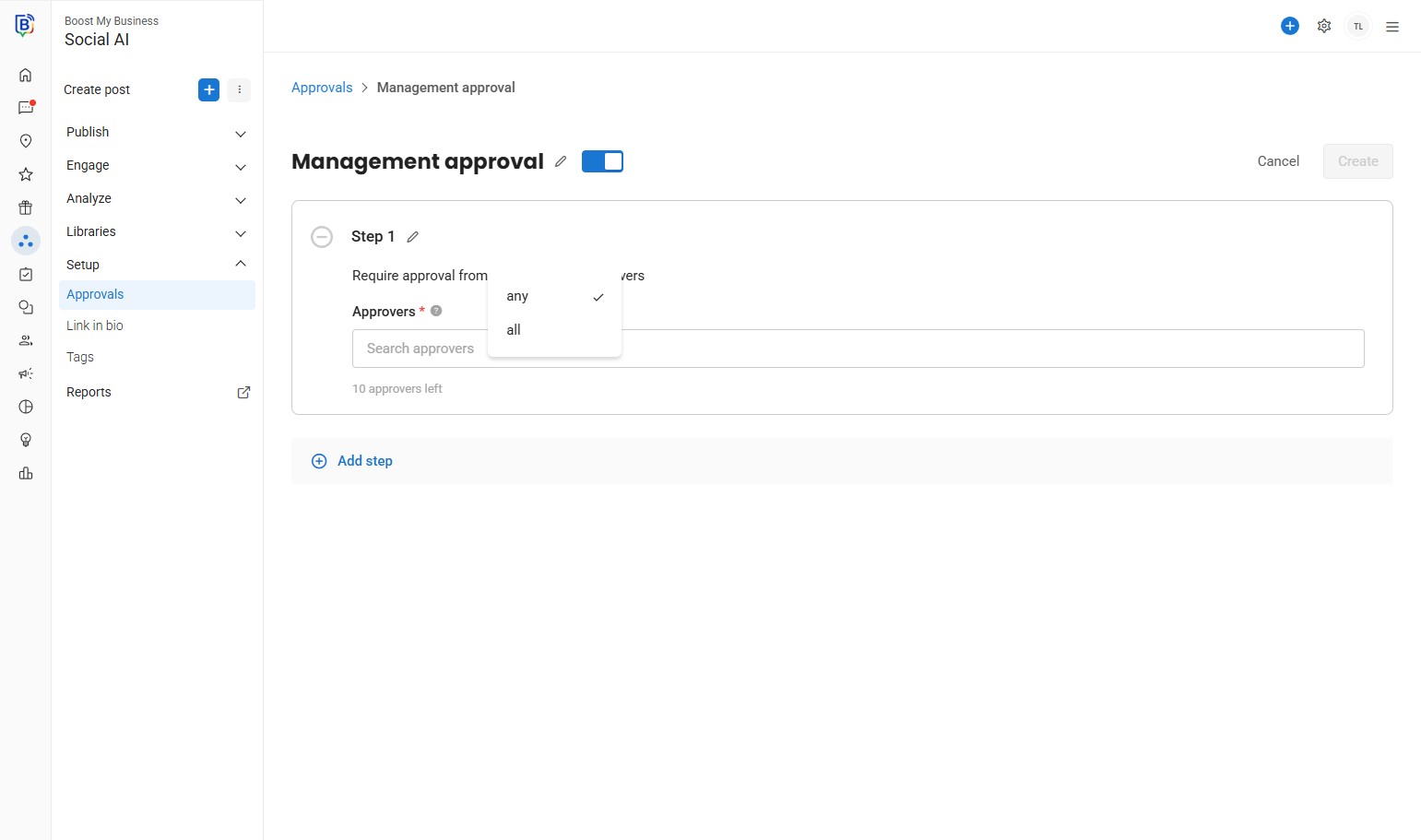Click the star icon in left rail
The width and height of the screenshot is (1421, 840).
pos(26,174)
